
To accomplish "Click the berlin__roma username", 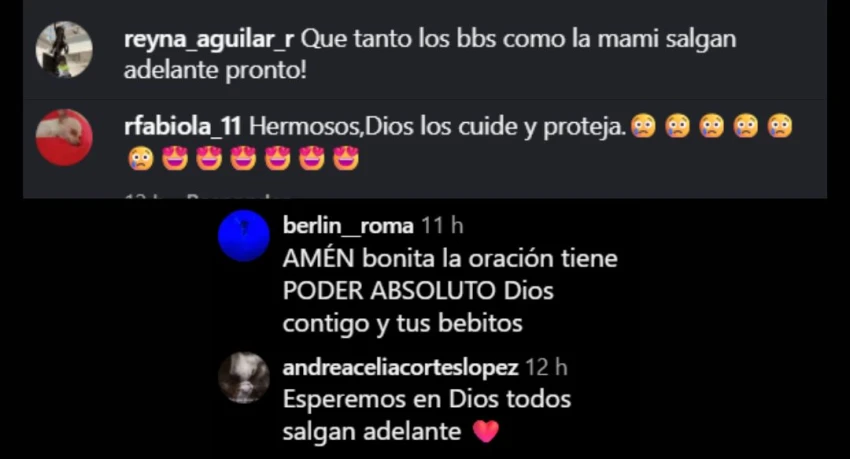I will [x=348, y=226].
